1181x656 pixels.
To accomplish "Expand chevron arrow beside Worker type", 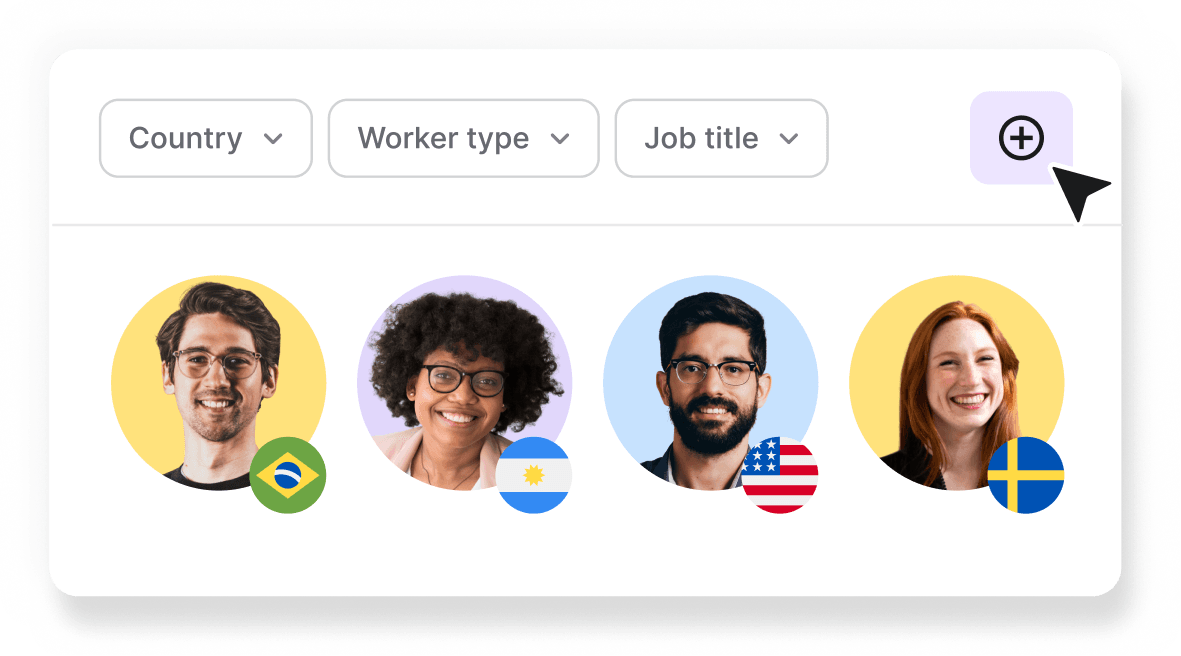I will [560, 139].
